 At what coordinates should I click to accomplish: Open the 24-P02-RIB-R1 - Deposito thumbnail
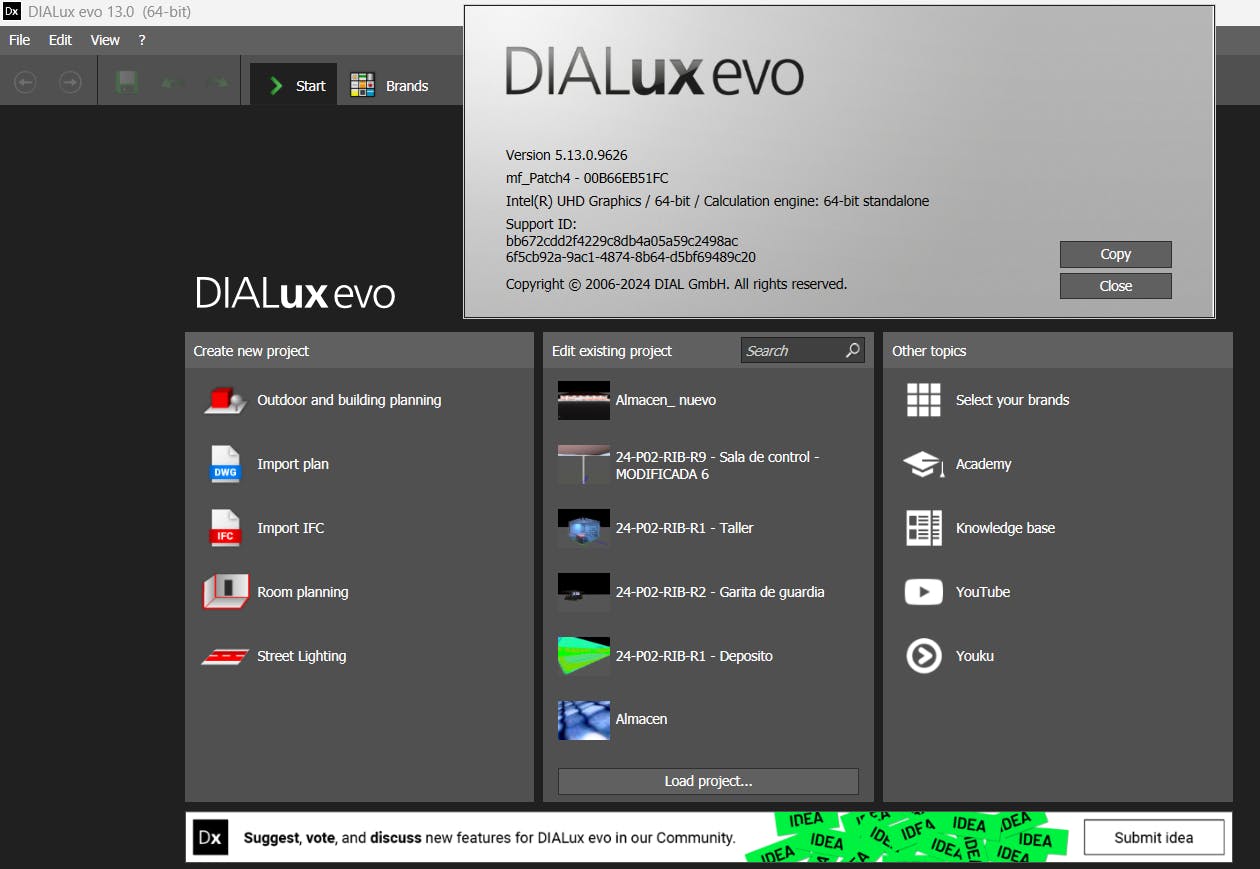[584, 656]
